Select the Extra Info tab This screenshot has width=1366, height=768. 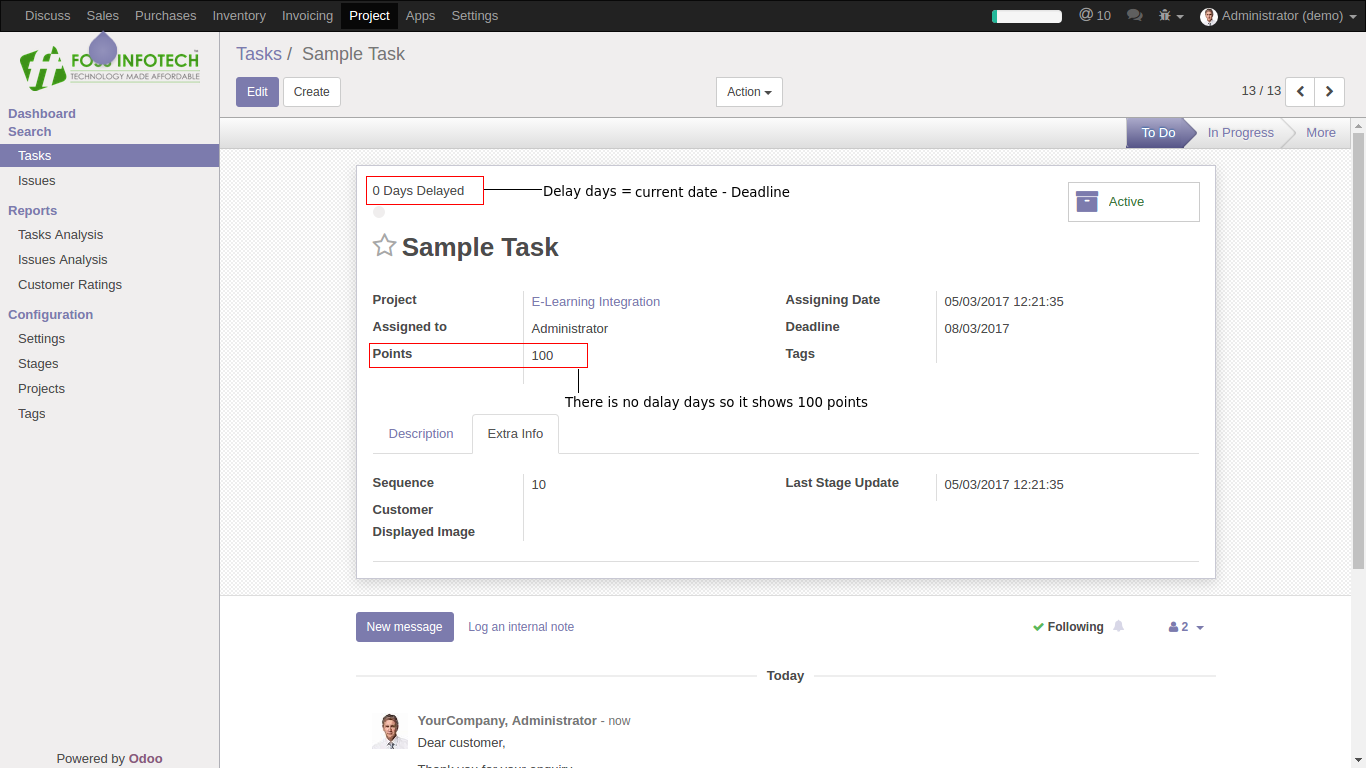(x=515, y=434)
